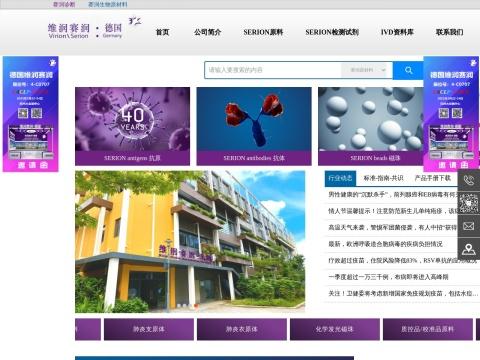The image size is (480, 360).
Task: Click the left side invitation banner
Action: 31,114
